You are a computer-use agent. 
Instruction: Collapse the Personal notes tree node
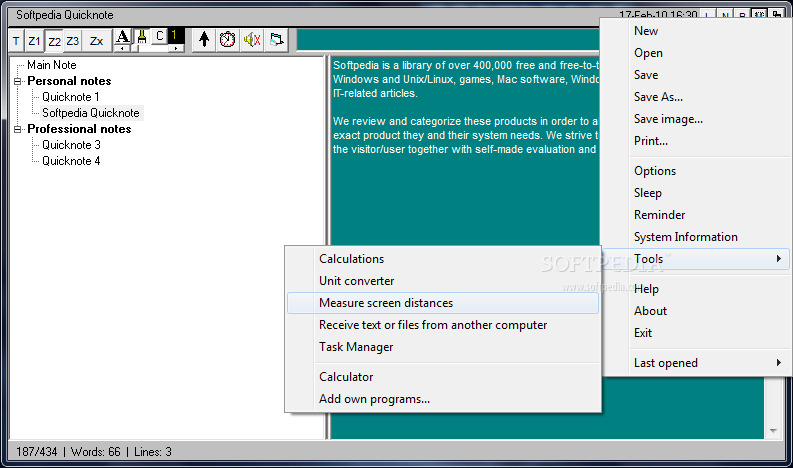click(x=18, y=81)
